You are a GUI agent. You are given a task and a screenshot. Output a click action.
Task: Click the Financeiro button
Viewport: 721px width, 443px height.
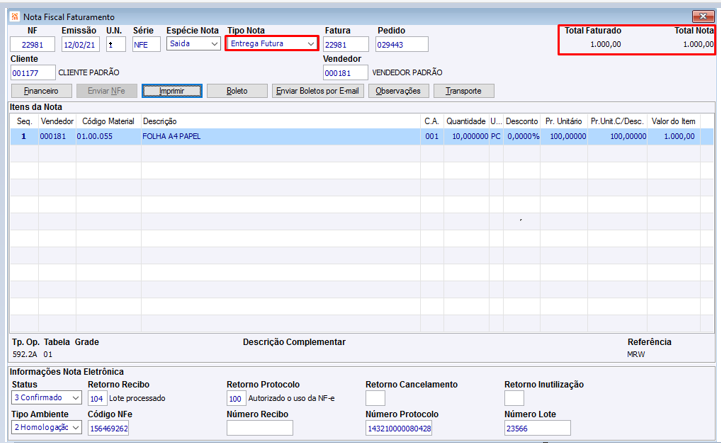(41, 91)
